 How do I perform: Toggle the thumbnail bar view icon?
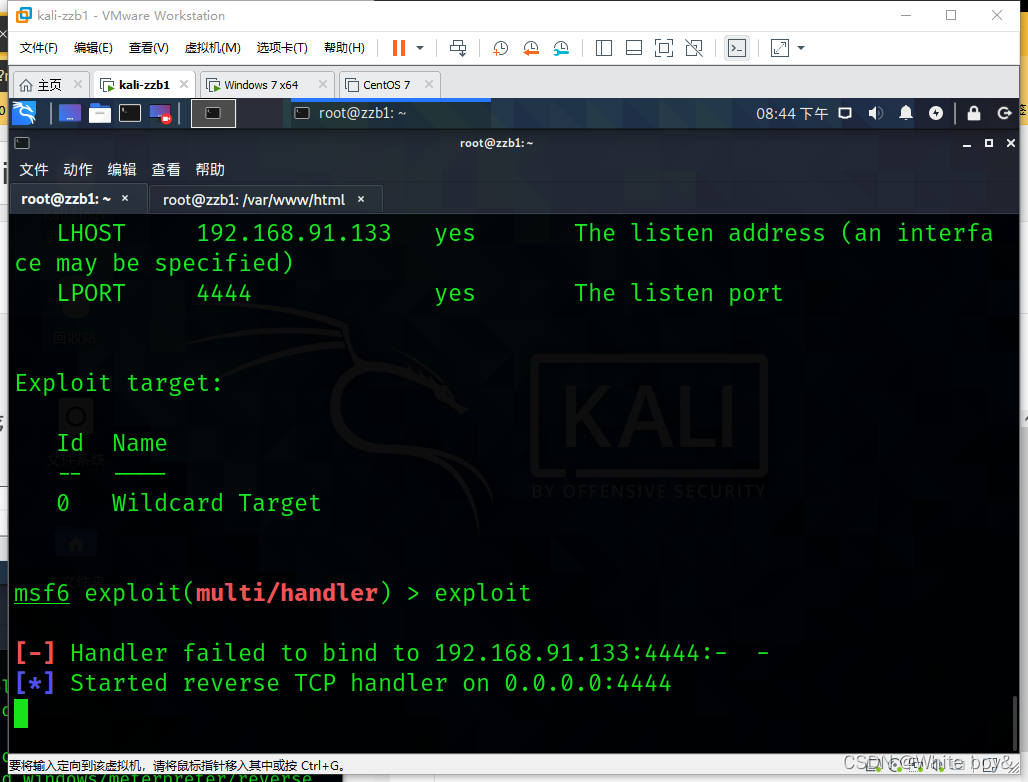tap(634, 48)
